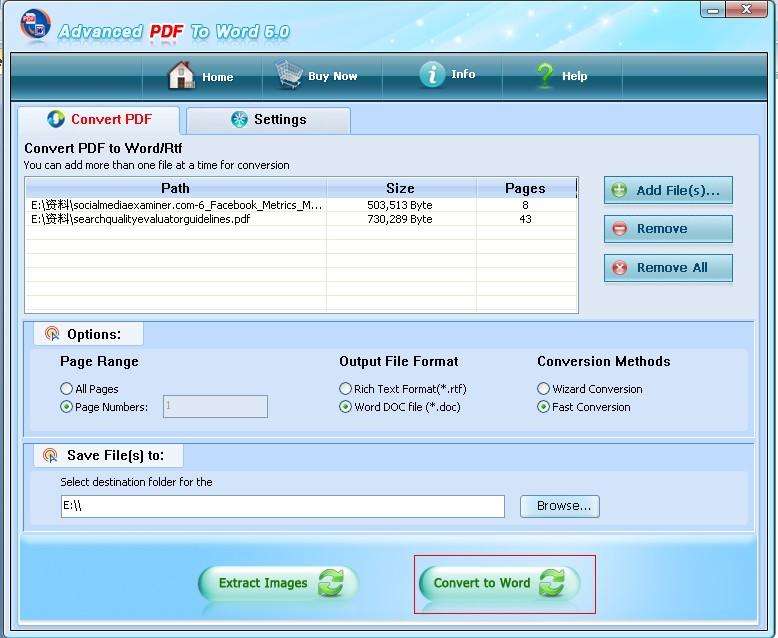Click the green arrows icon on Convert to Word

(552, 582)
